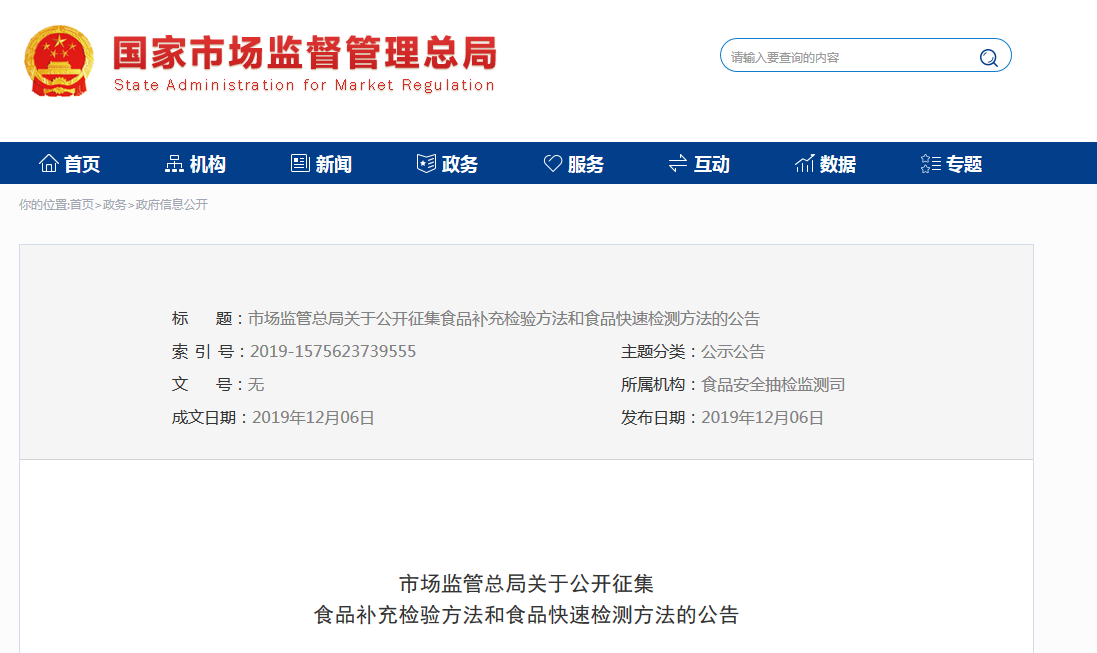Click the 你的位置 breadcrumb label
1097x653 pixels.
point(43,204)
